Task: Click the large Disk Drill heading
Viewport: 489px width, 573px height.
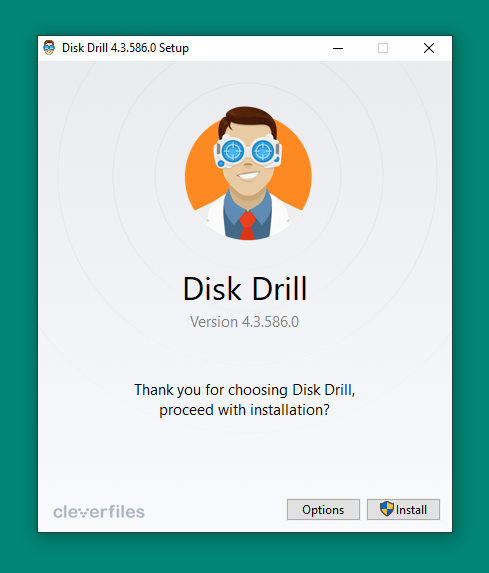Action: [x=244, y=289]
